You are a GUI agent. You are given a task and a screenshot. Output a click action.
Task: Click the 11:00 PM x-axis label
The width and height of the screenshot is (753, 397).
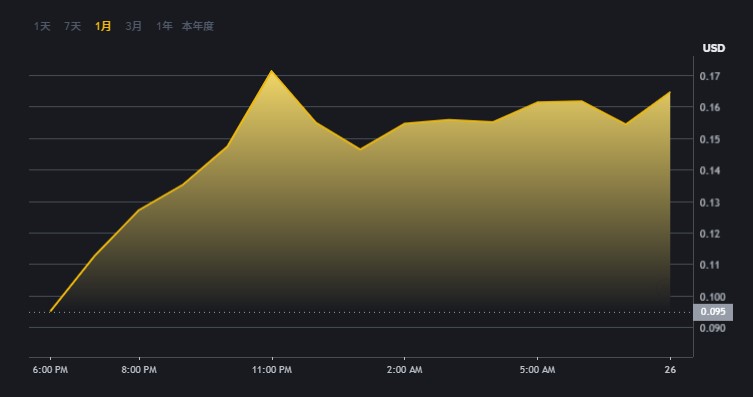(272, 370)
